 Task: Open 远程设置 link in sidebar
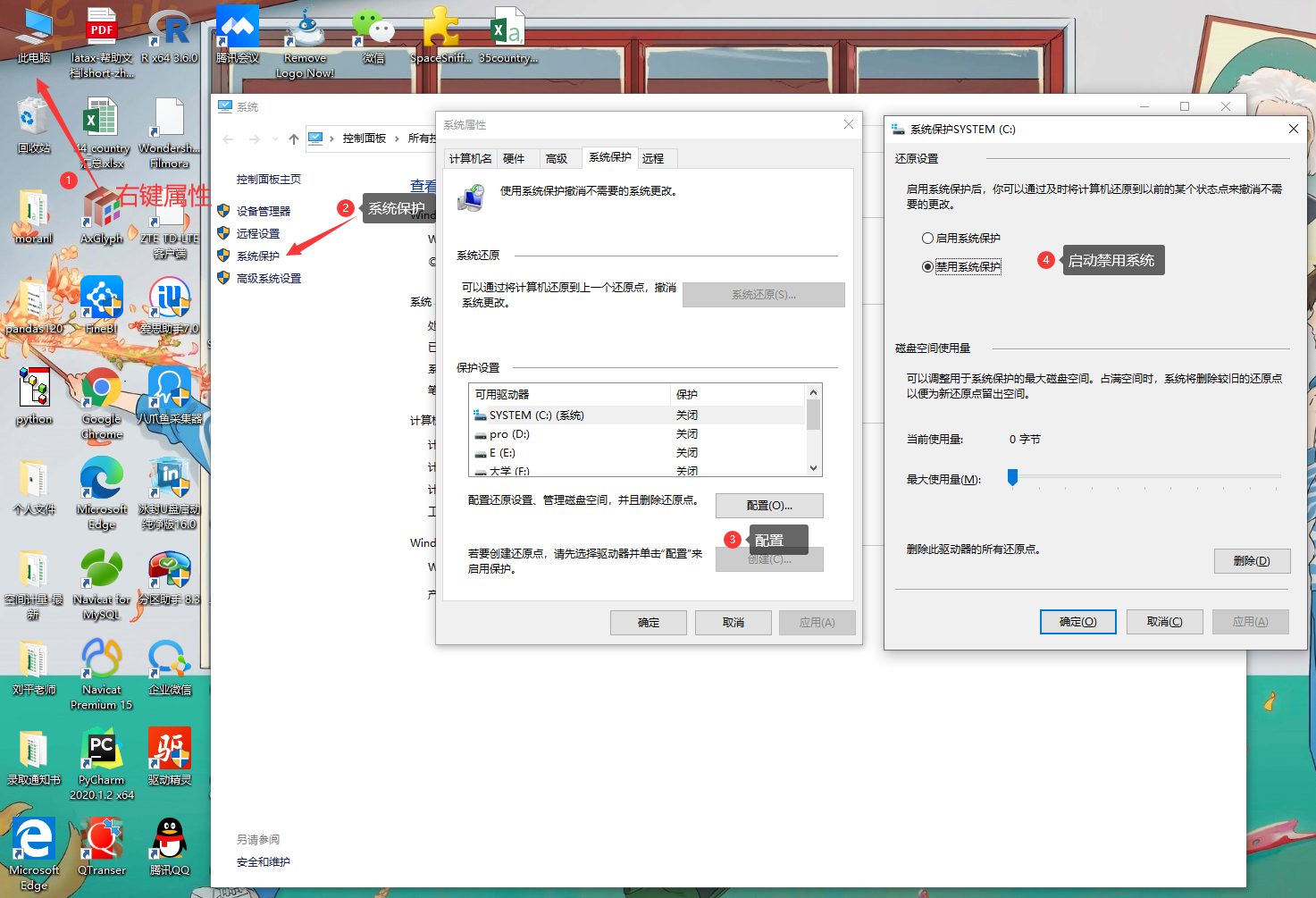pyautogui.click(x=258, y=234)
